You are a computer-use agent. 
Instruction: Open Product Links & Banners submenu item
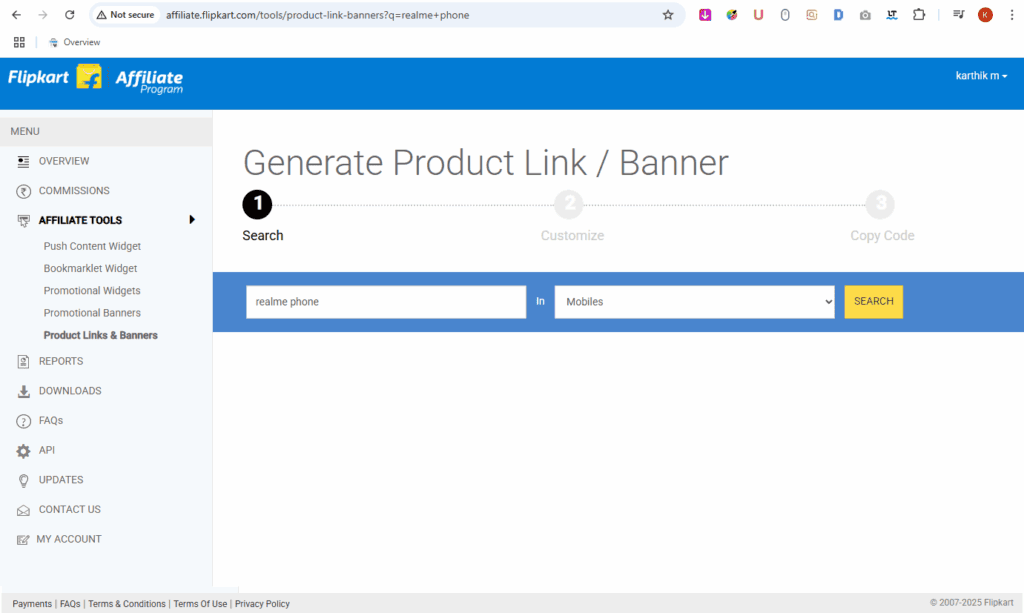tap(101, 335)
